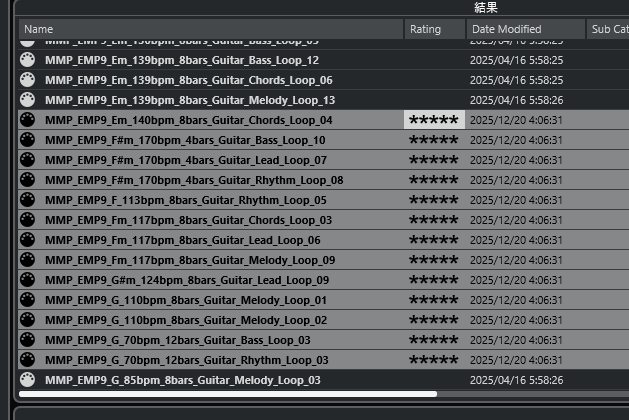Click MIDI icon of Em_140bpm Guitar_Chords_Loop_04
Image resolution: width=629 pixels, height=420 pixels.
point(27,120)
